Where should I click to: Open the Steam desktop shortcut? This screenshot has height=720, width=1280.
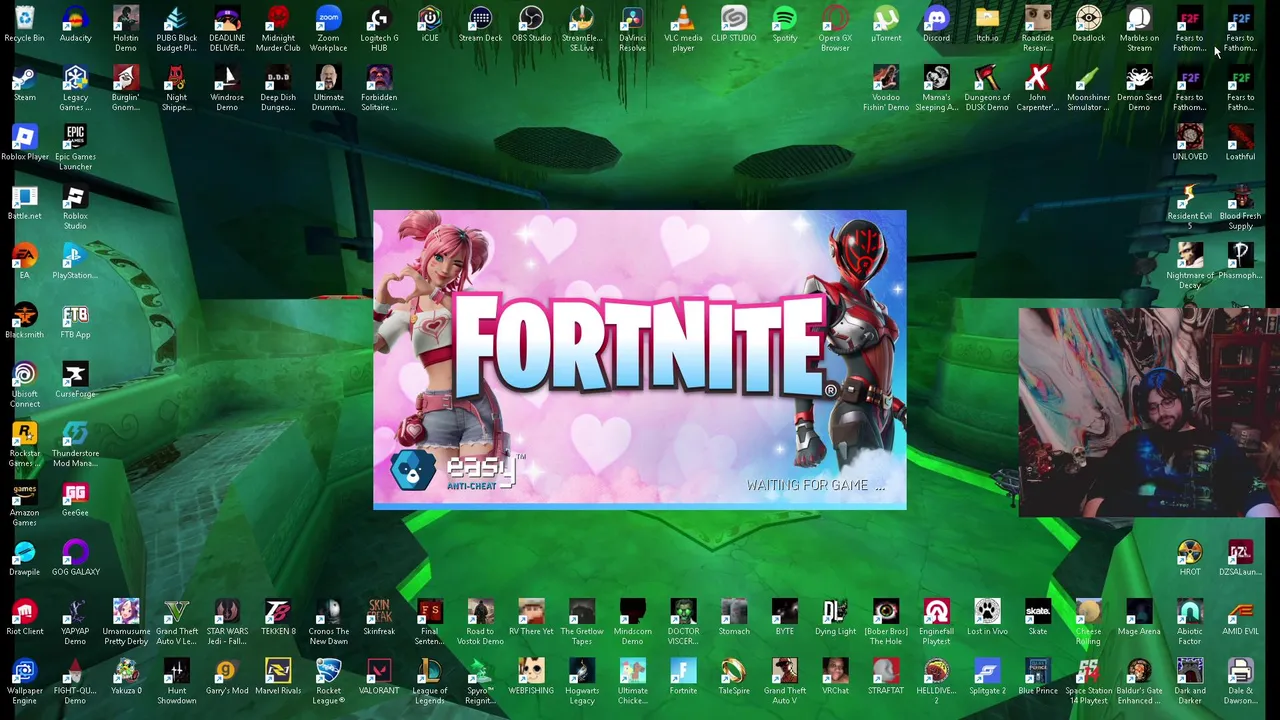pyautogui.click(x=24, y=84)
